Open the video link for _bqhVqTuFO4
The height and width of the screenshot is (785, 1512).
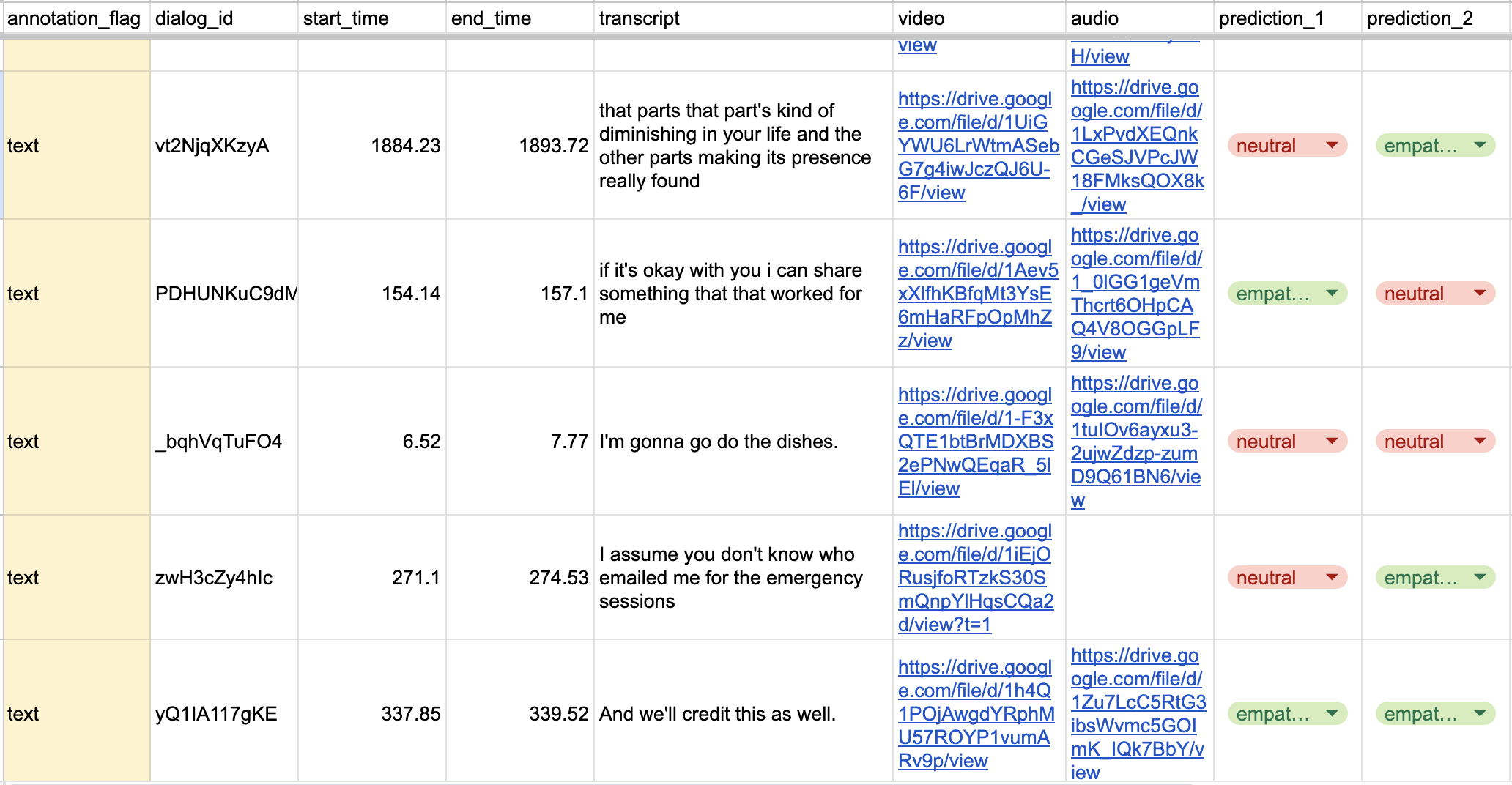pos(976,442)
